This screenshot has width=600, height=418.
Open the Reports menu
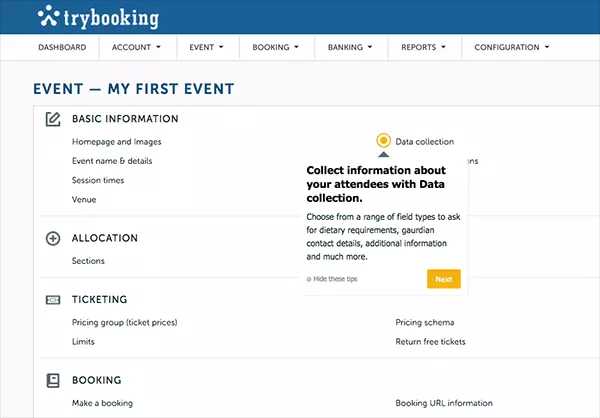click(x=423, y=47)
